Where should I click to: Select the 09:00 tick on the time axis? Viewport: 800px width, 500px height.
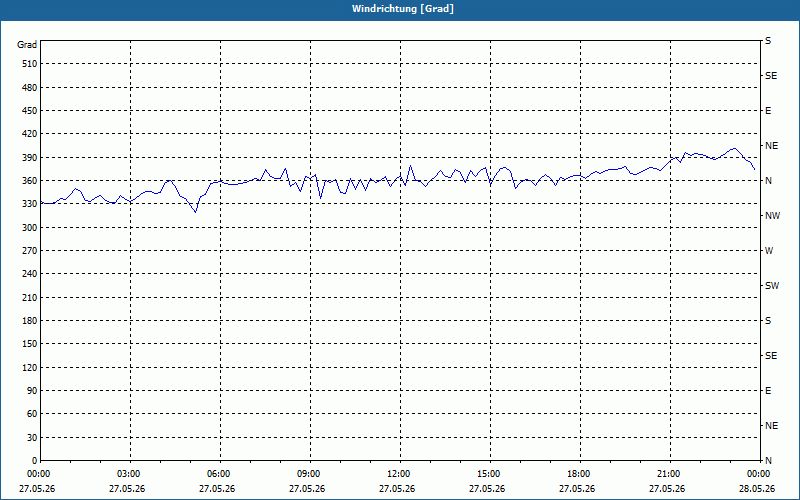(310, 474)
